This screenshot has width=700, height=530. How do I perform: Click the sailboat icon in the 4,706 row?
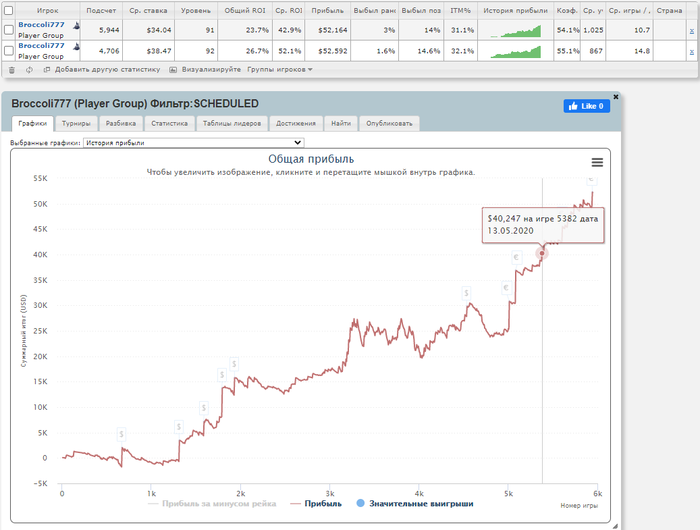(x=76, y=46)
